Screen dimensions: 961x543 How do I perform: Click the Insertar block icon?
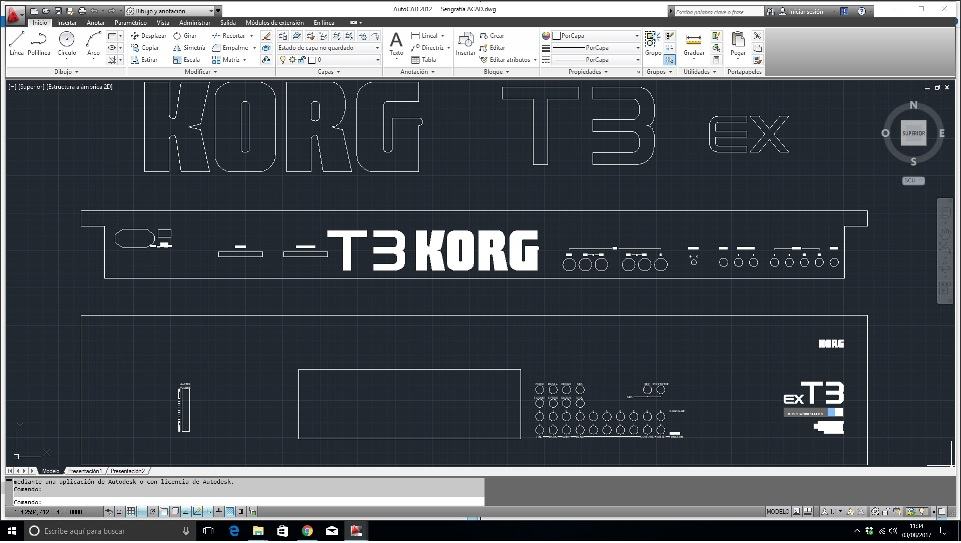(465, 44)
